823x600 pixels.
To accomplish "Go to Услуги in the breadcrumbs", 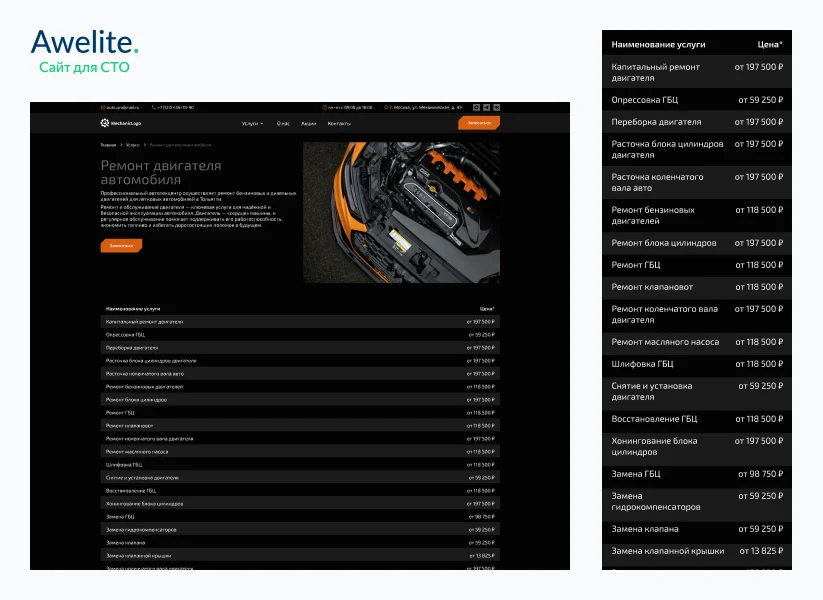I will point(133,145).
